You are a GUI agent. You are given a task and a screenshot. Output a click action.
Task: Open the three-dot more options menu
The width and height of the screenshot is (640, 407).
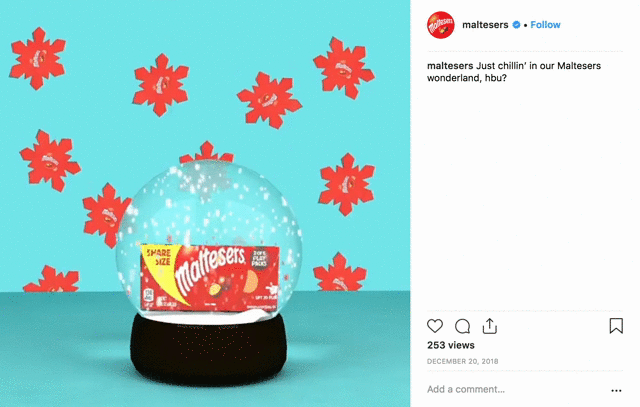click(616, 391)
